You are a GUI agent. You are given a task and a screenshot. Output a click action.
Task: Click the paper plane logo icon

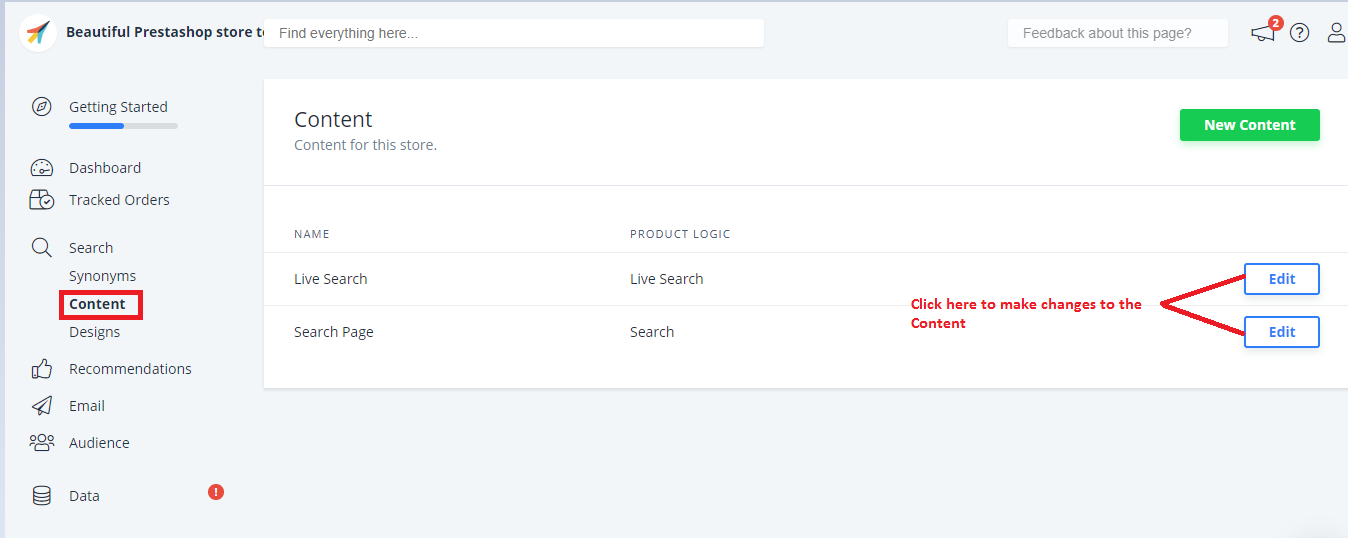(38, 33)
